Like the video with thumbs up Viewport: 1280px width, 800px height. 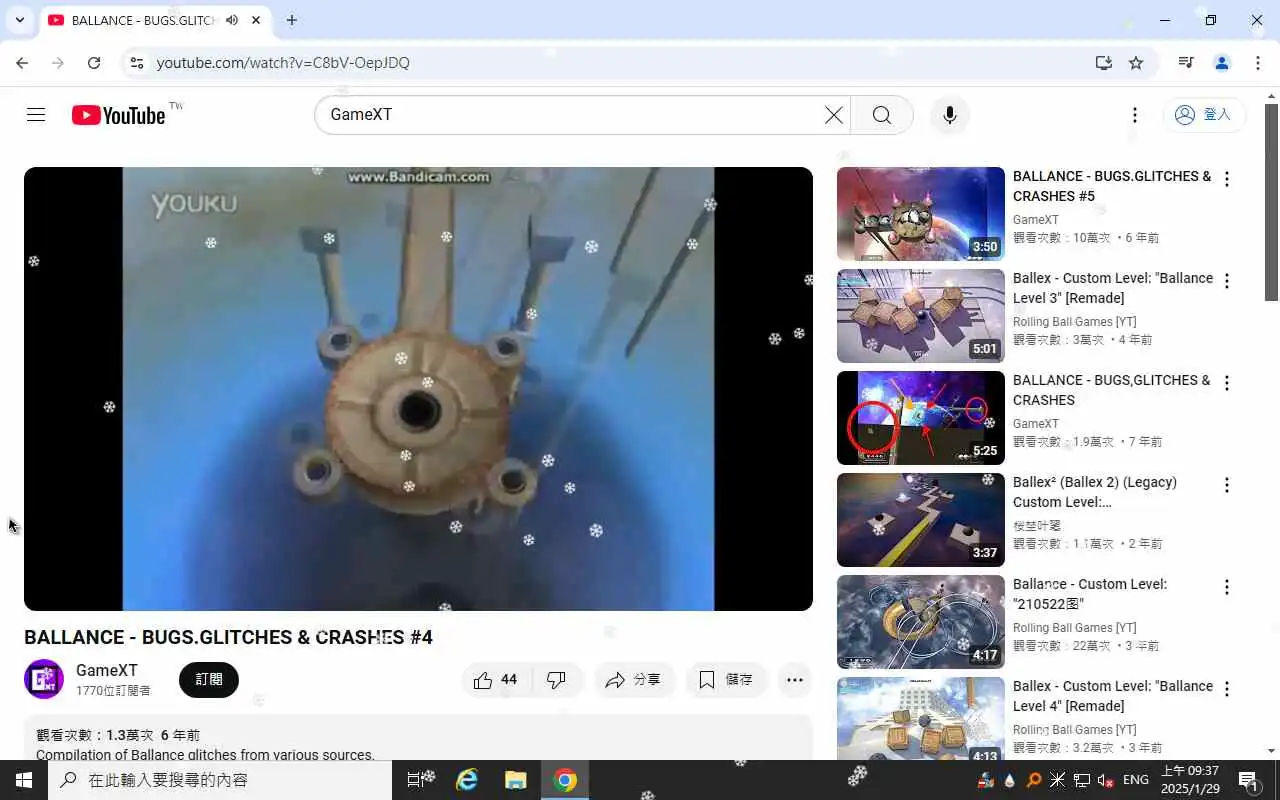496,680
